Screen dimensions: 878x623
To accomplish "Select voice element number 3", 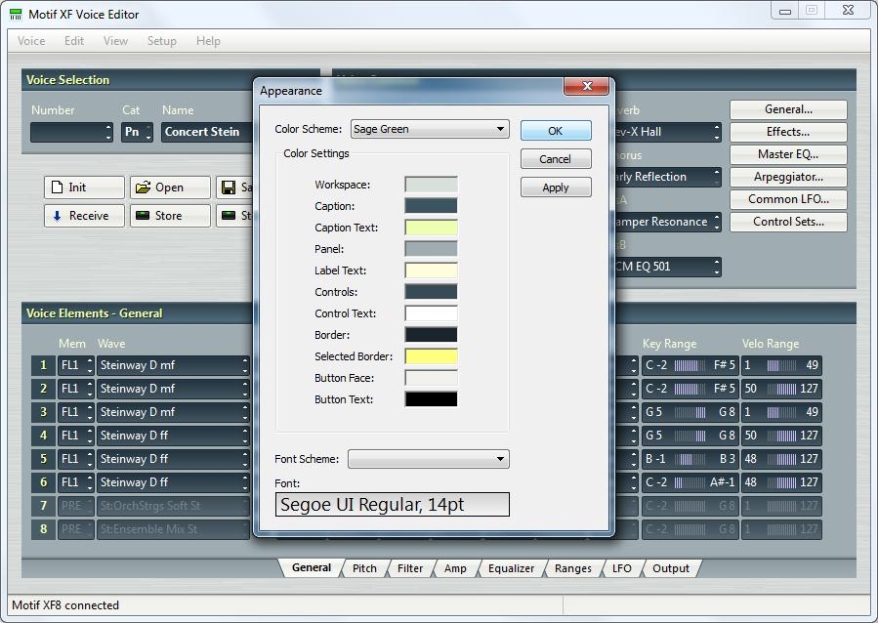I will tap(43, 412).
